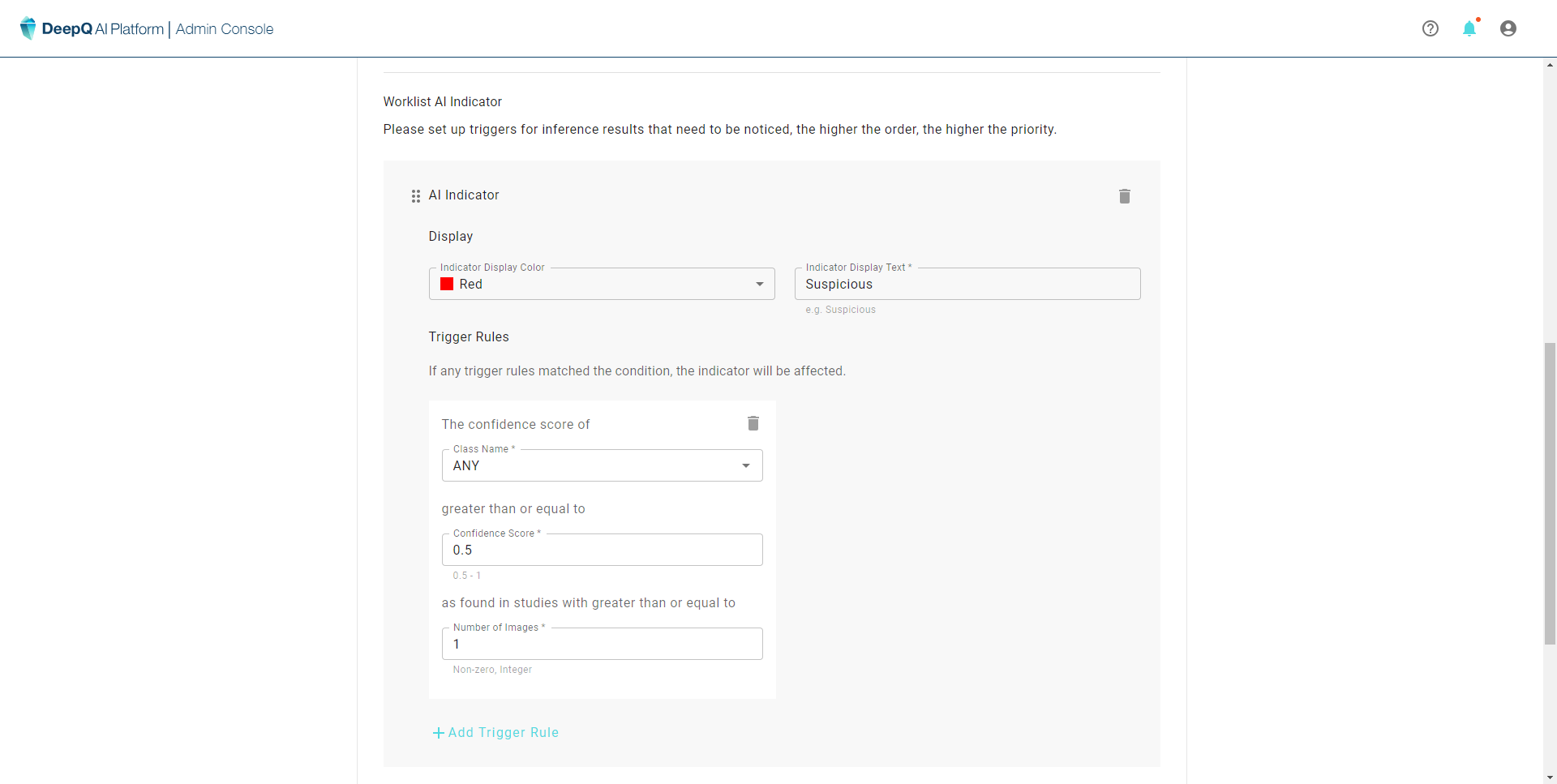Screen dimensions: 1557x784
Task: Delete the confidence score trigger rule
Action: click(x=753, y=423)
